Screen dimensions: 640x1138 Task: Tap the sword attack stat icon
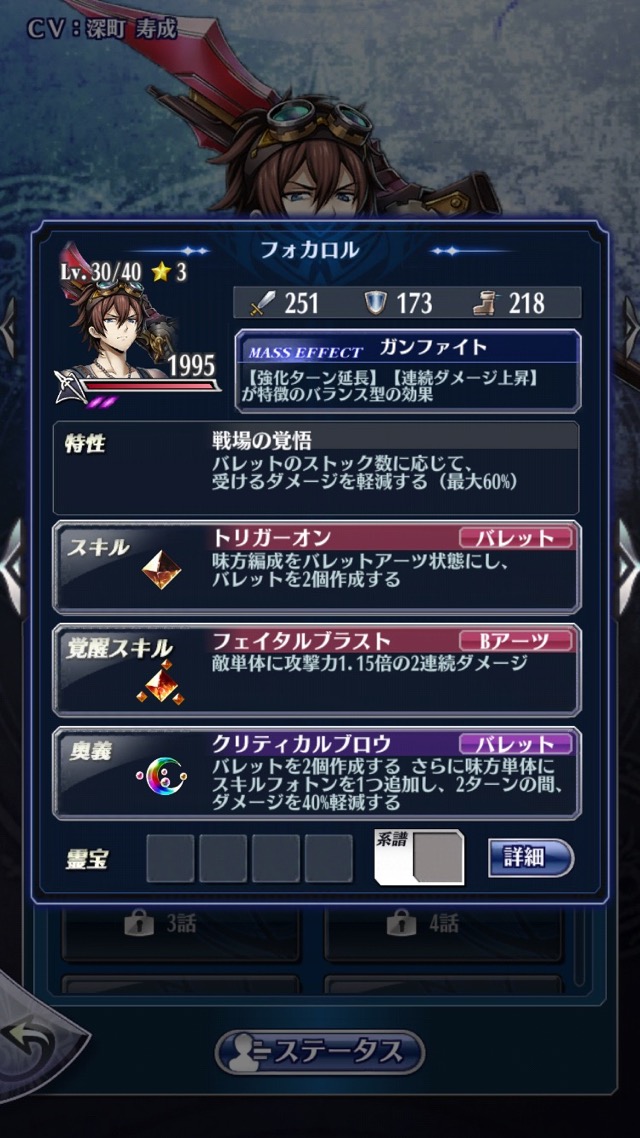click(261, 303)
